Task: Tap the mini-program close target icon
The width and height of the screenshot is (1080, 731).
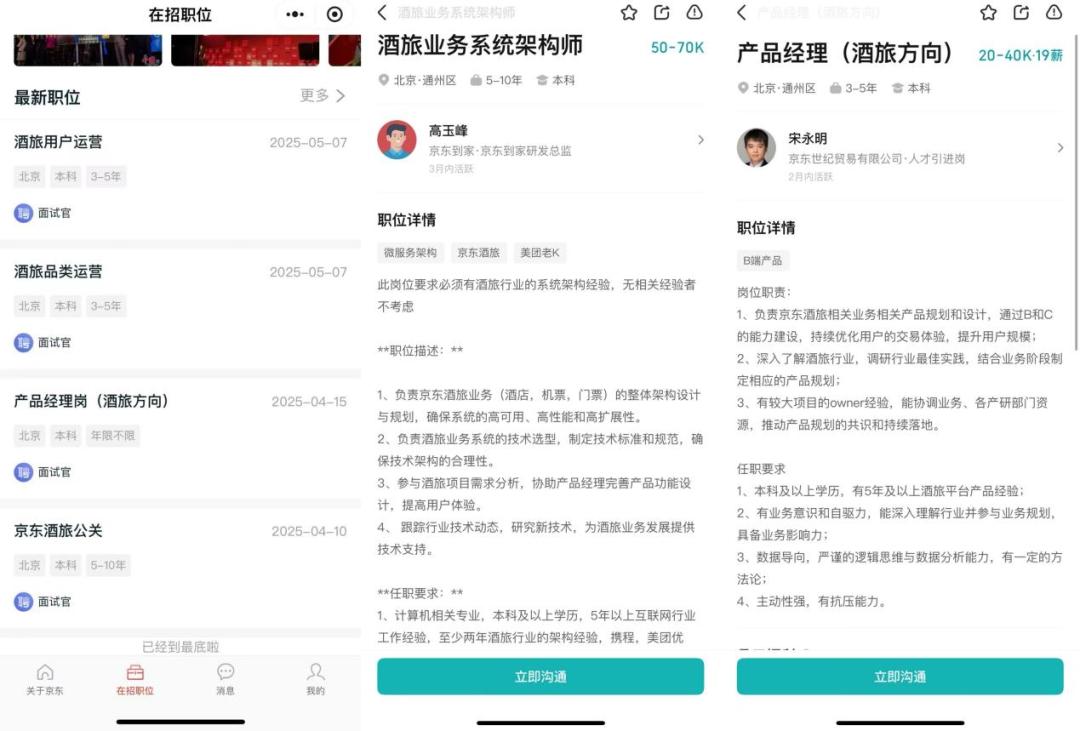Action: tap(335, 14)
